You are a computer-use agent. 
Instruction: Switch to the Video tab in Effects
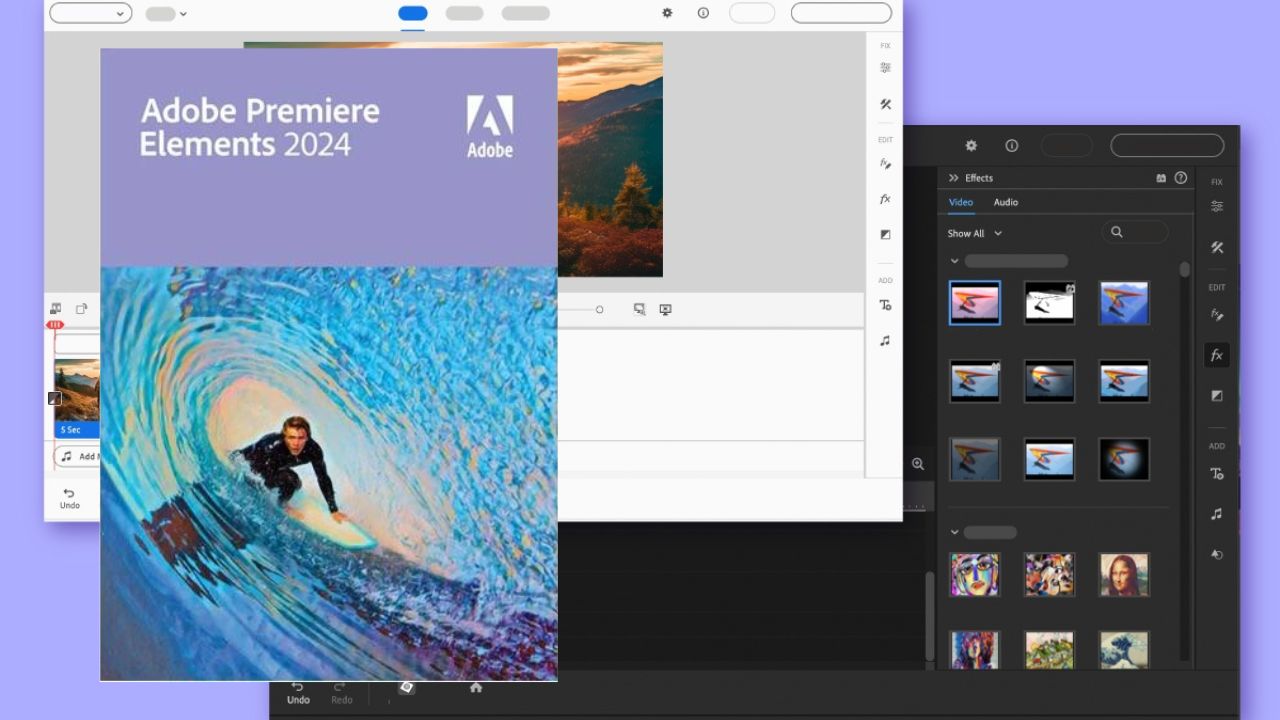960,202
